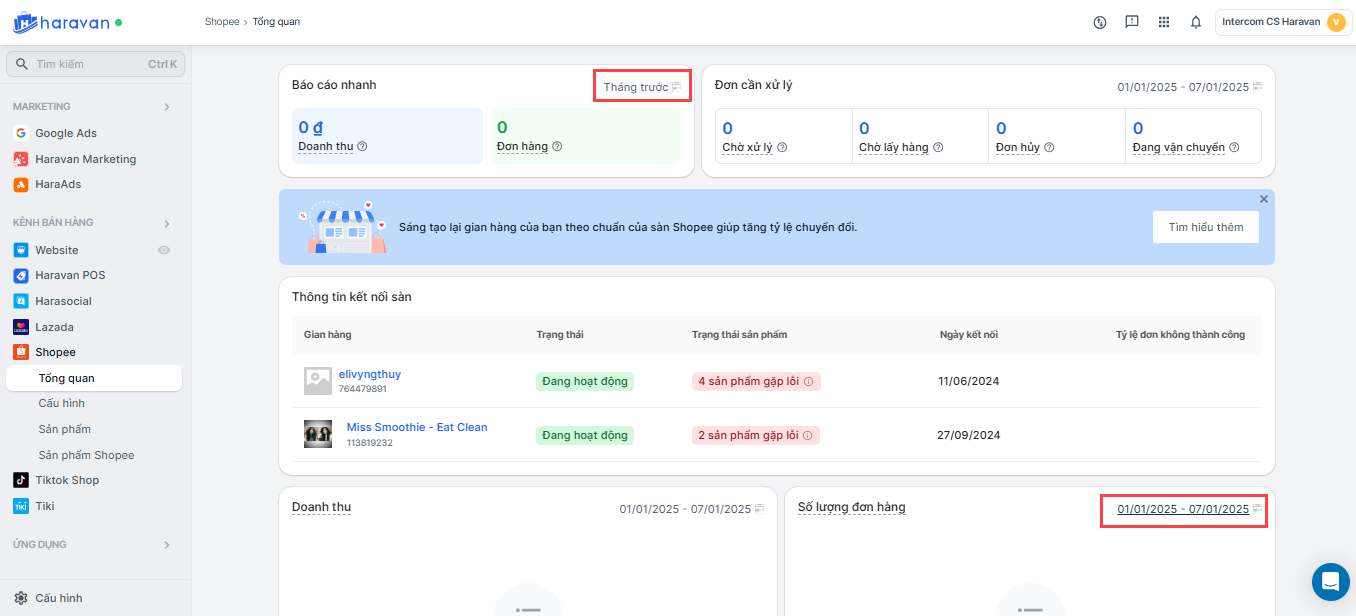The image size is (1356, 616).
Task: Select Tổng quan under Shopee
Action: coord(95,378)
